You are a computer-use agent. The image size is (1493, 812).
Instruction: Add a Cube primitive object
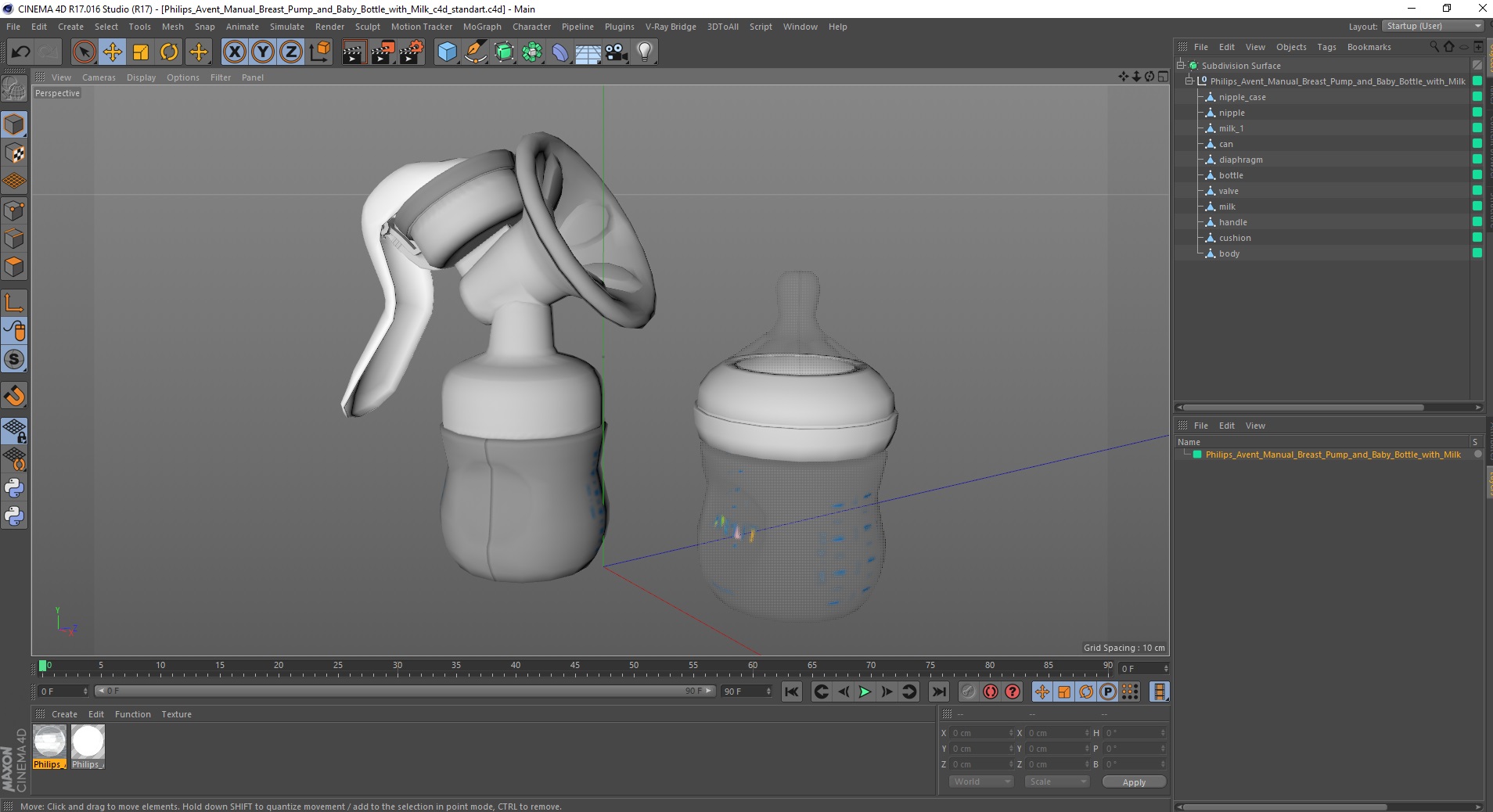coord(447,52)
